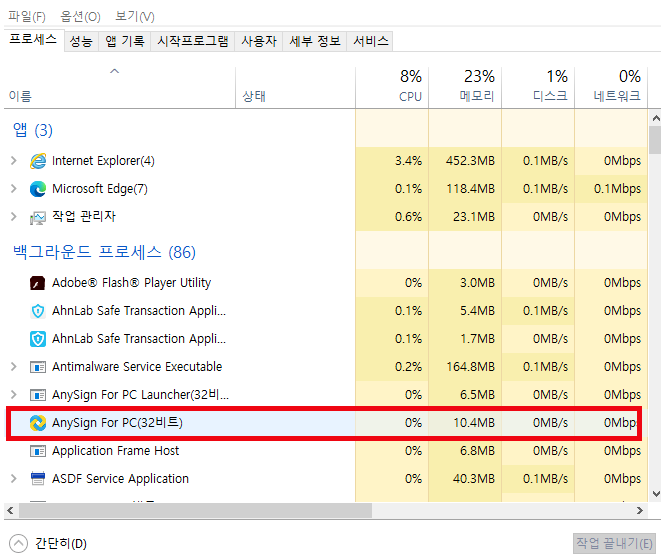Click the 백그라운드 프로세스 (86) group heading

pos(104,252)
